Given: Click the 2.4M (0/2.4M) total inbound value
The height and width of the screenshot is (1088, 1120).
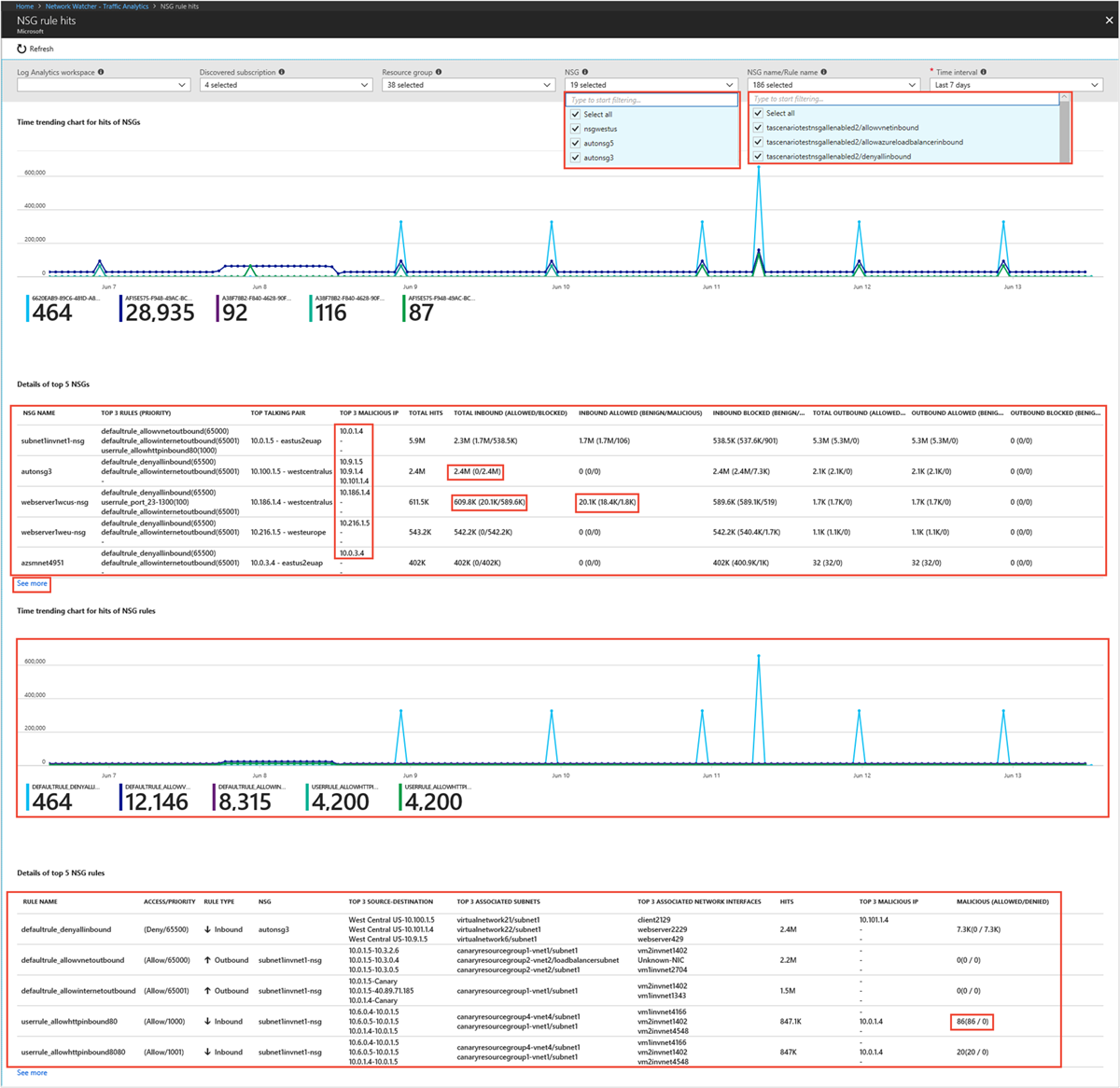Looking at the screenshot, I should [476, 472].
